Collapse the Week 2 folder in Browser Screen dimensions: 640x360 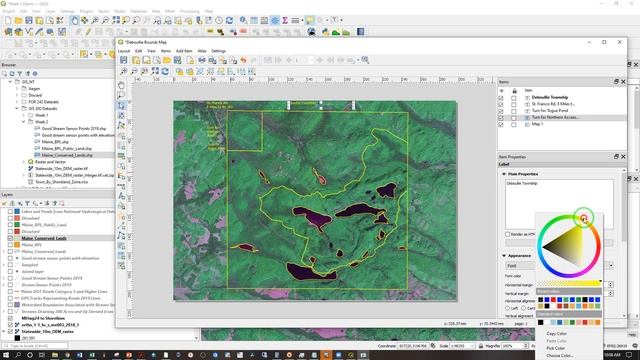tap(23, 122)
